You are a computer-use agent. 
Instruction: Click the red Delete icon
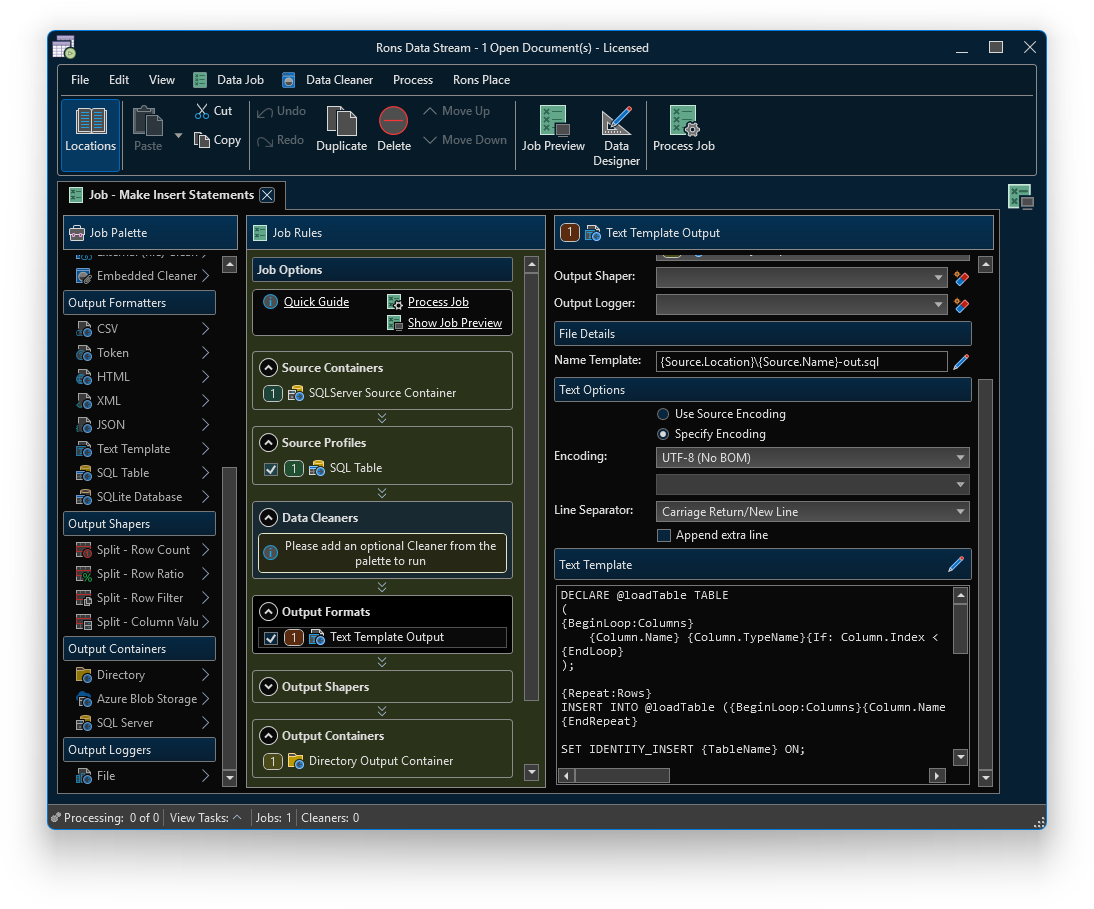point(394,121)
